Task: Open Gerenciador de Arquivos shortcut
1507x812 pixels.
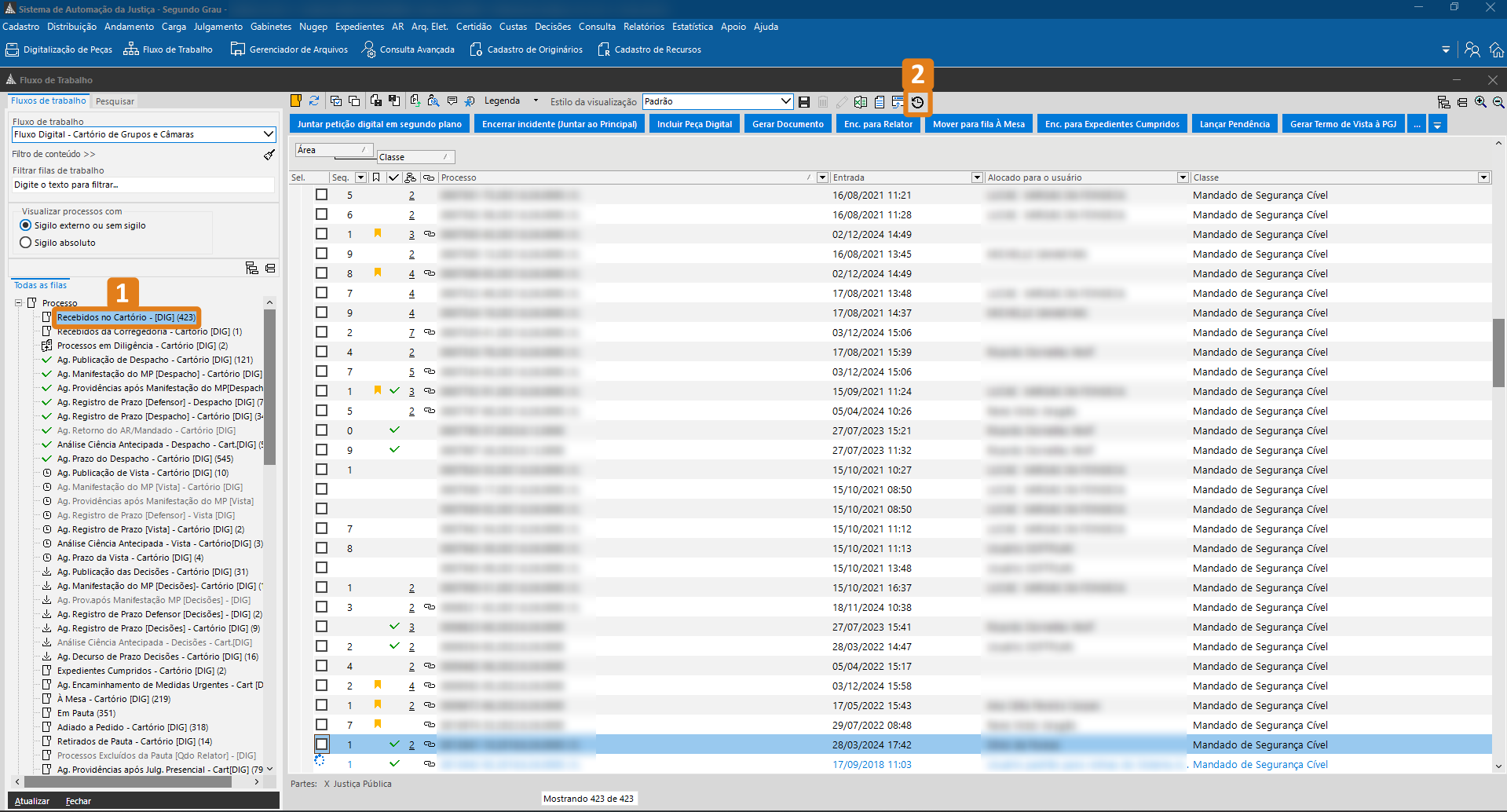Action: tap(289, 49)
